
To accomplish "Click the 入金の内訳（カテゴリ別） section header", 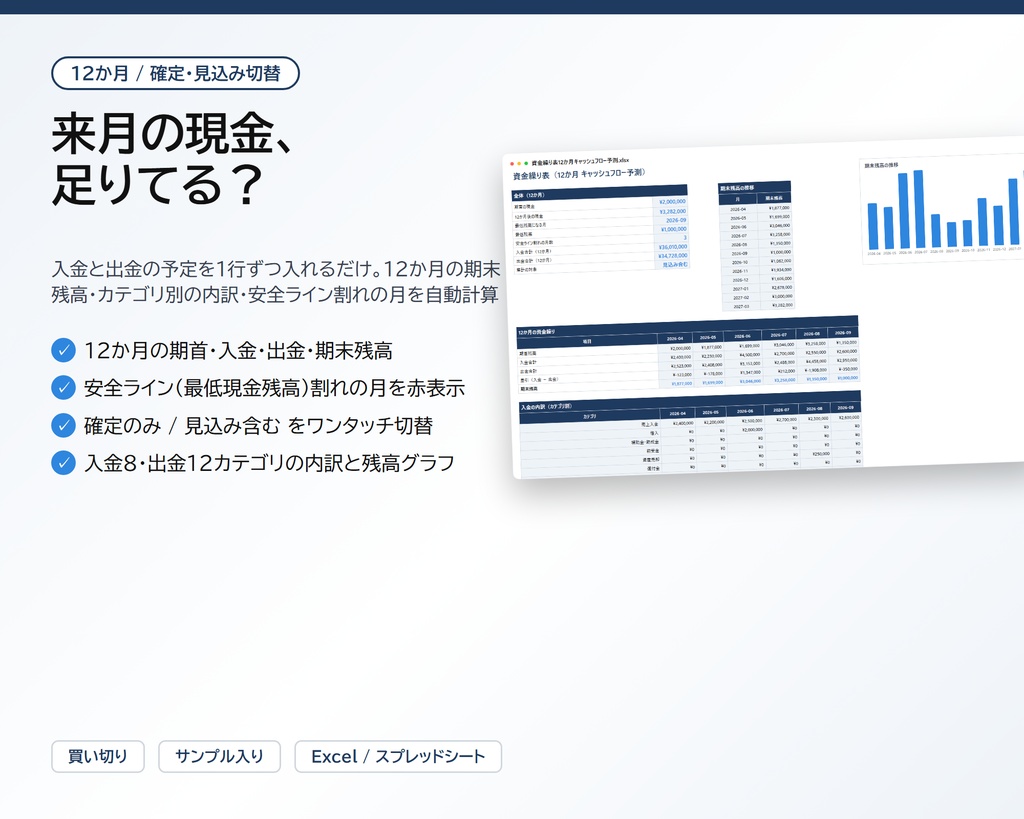I will (x=690, y=402).
